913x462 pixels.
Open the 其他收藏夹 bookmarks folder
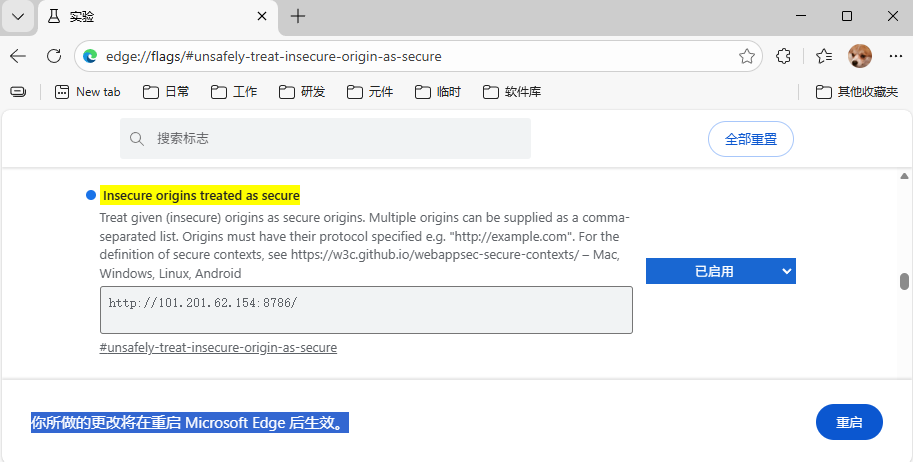point(857,92)
